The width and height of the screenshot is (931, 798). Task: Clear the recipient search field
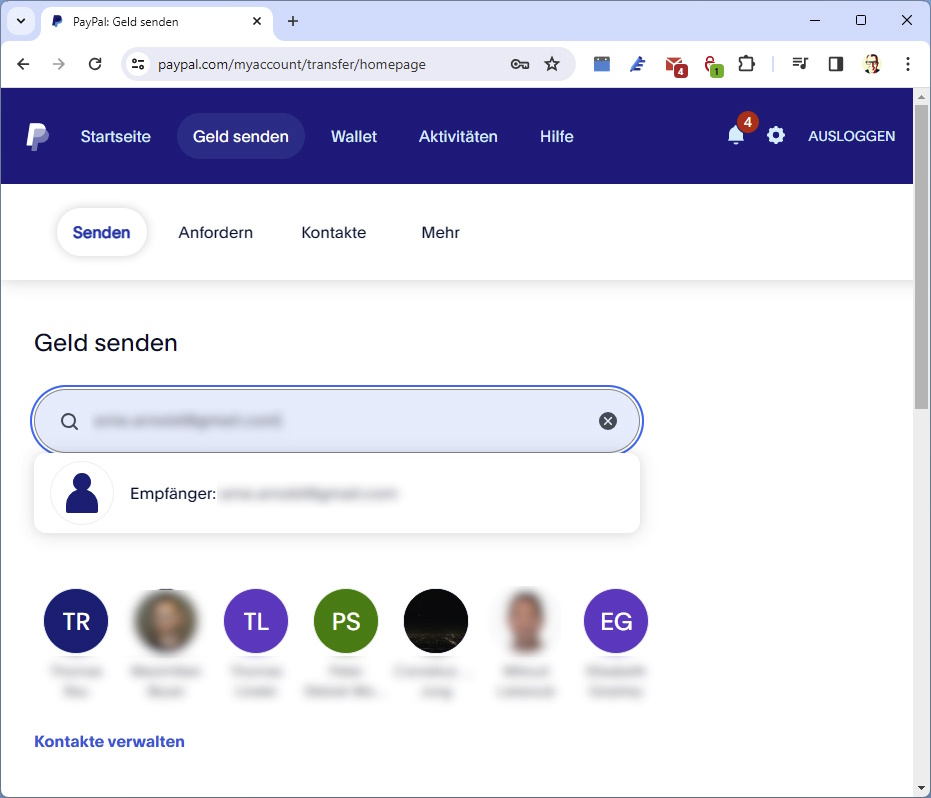(x=608, y=421)
